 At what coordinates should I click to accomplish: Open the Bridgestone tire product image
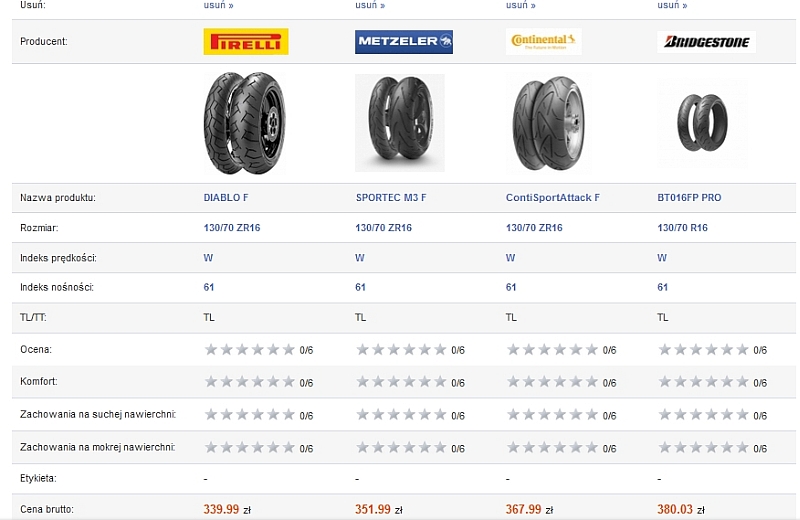pyautogui.click(x=700, y=124)
